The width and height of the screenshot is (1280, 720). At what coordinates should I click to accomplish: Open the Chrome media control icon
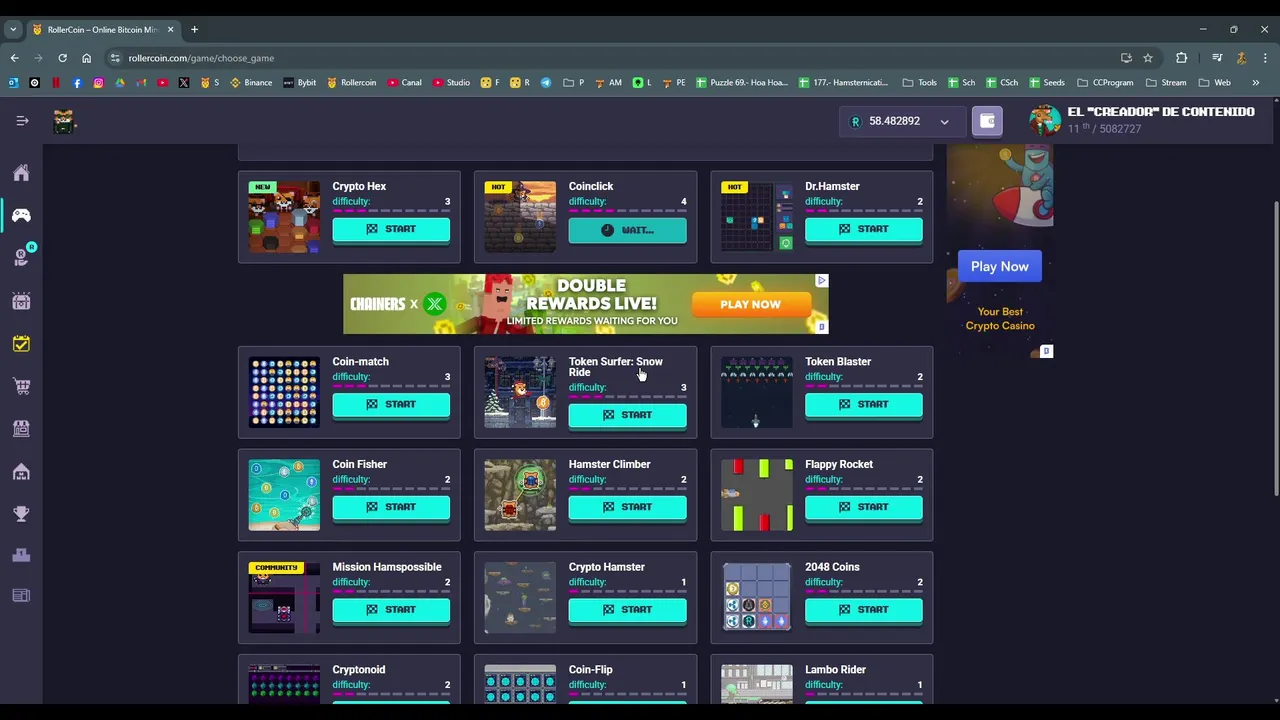tap(1217, 58)
